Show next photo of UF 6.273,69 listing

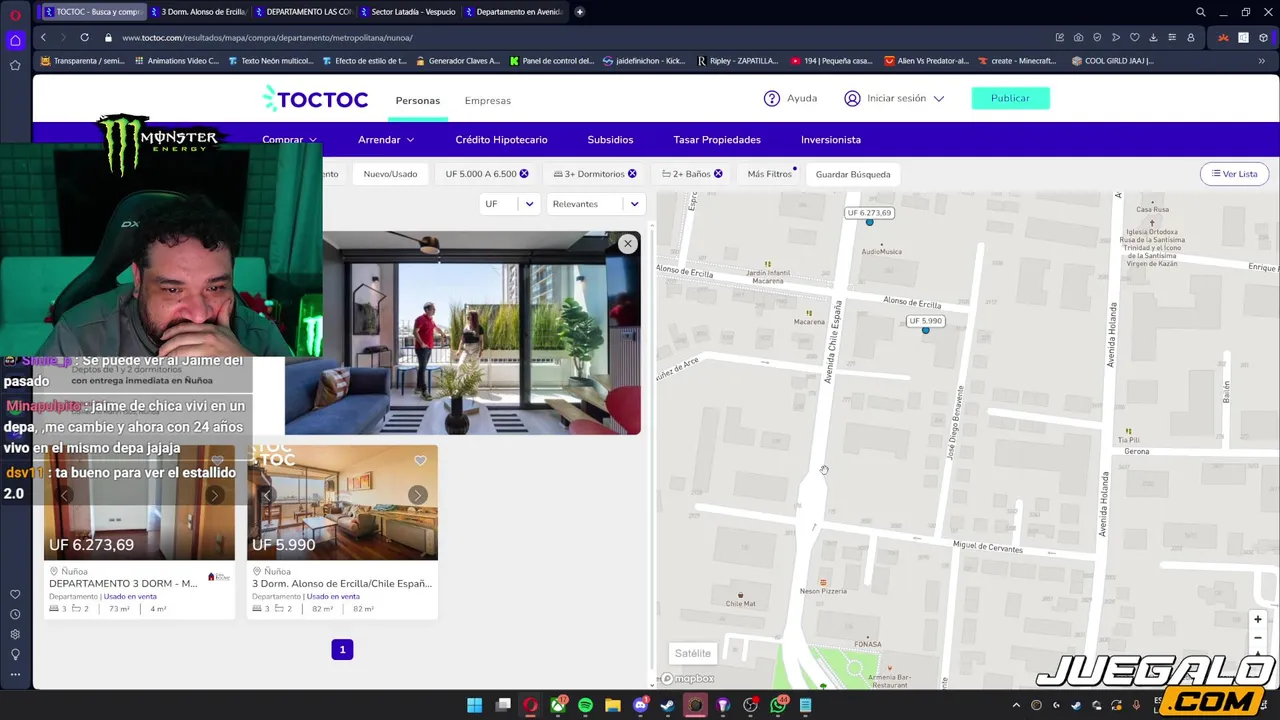pos(214,495)
